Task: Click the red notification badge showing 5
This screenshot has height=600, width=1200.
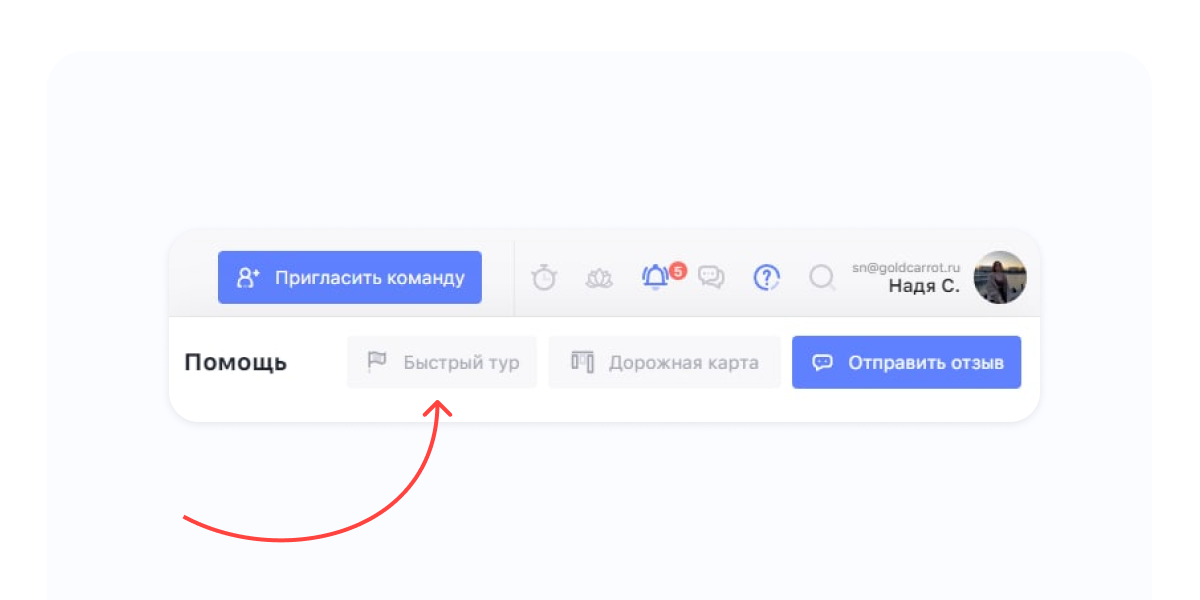Action: [x=678, y=270]
